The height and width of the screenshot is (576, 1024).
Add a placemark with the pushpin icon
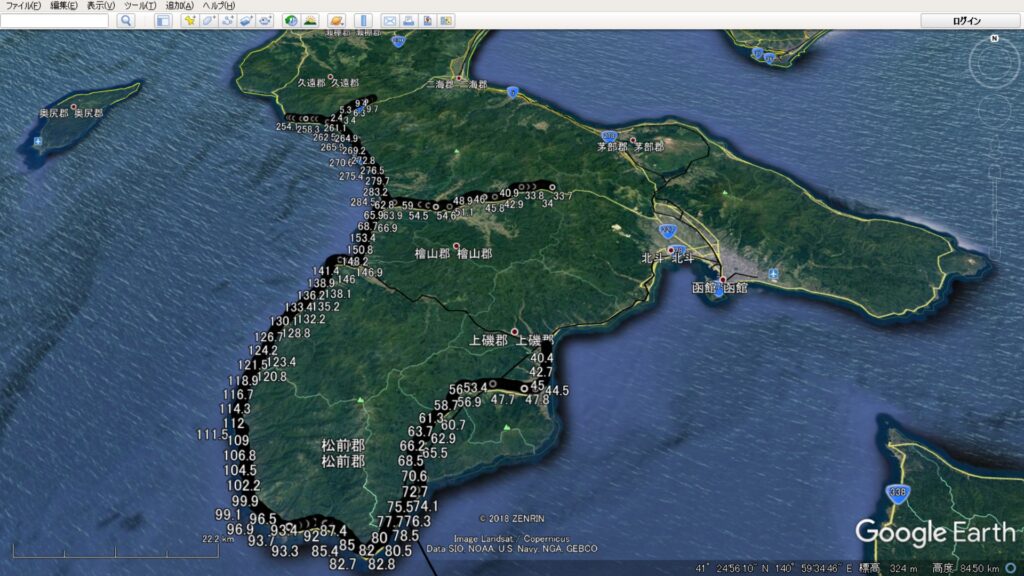(x=189, y=20)
